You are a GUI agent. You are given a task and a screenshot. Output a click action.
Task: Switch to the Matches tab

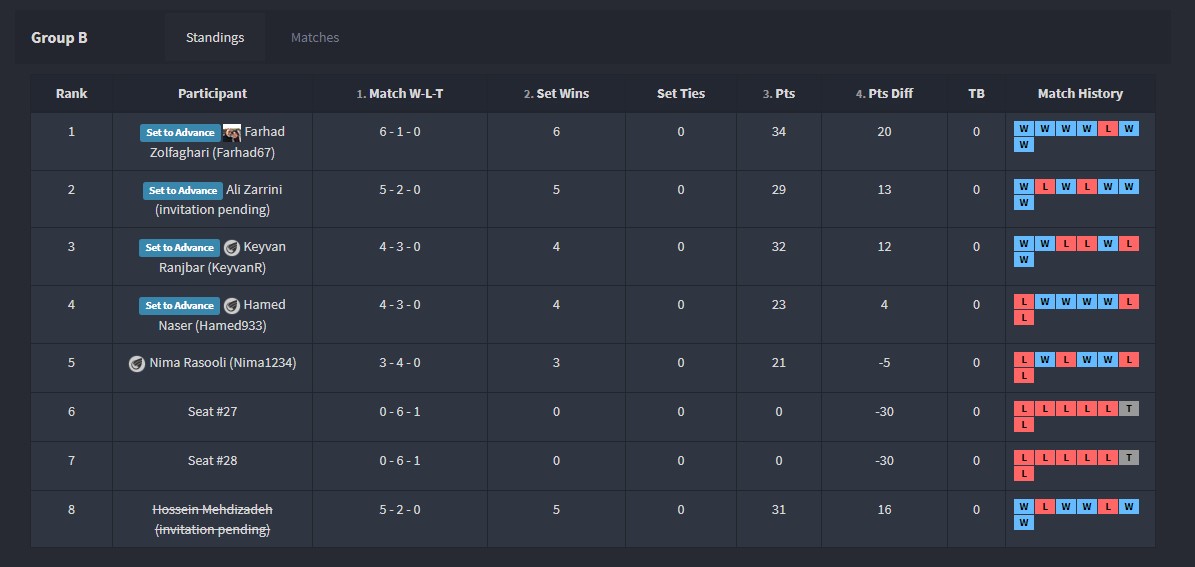[x=315, y=38]
